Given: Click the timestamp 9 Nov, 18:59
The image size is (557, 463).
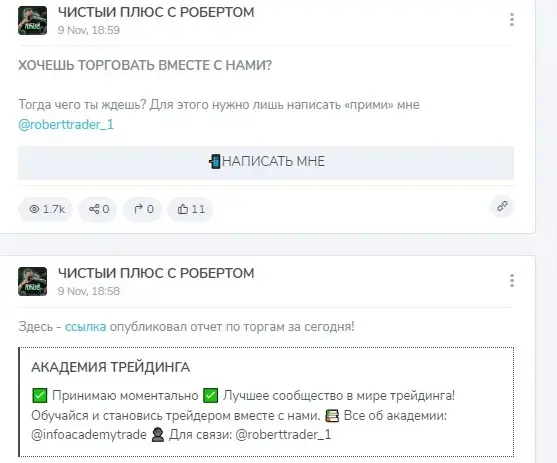Looking at the screenshot, I should (x=89, y=30).
